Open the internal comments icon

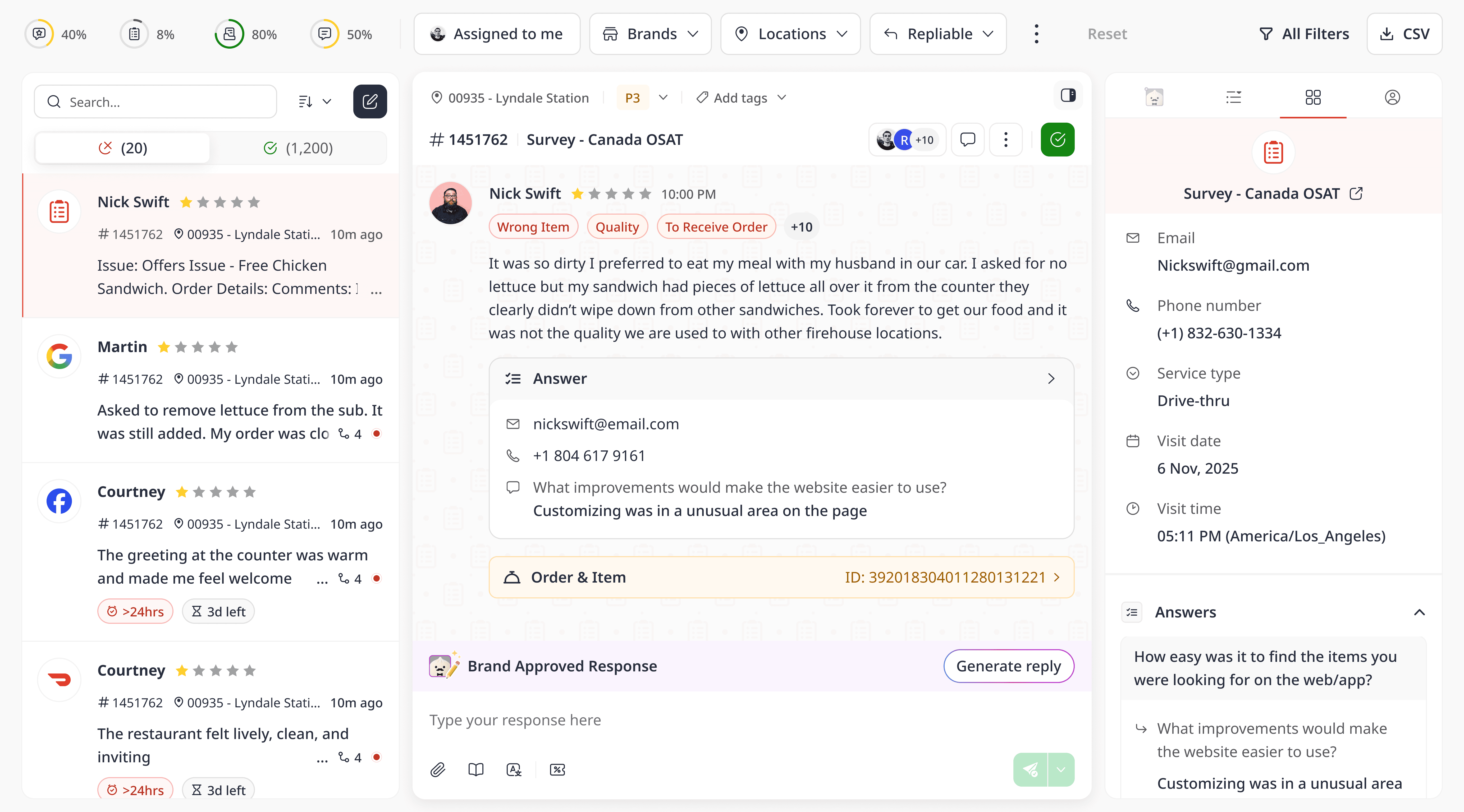pos(967,140)
